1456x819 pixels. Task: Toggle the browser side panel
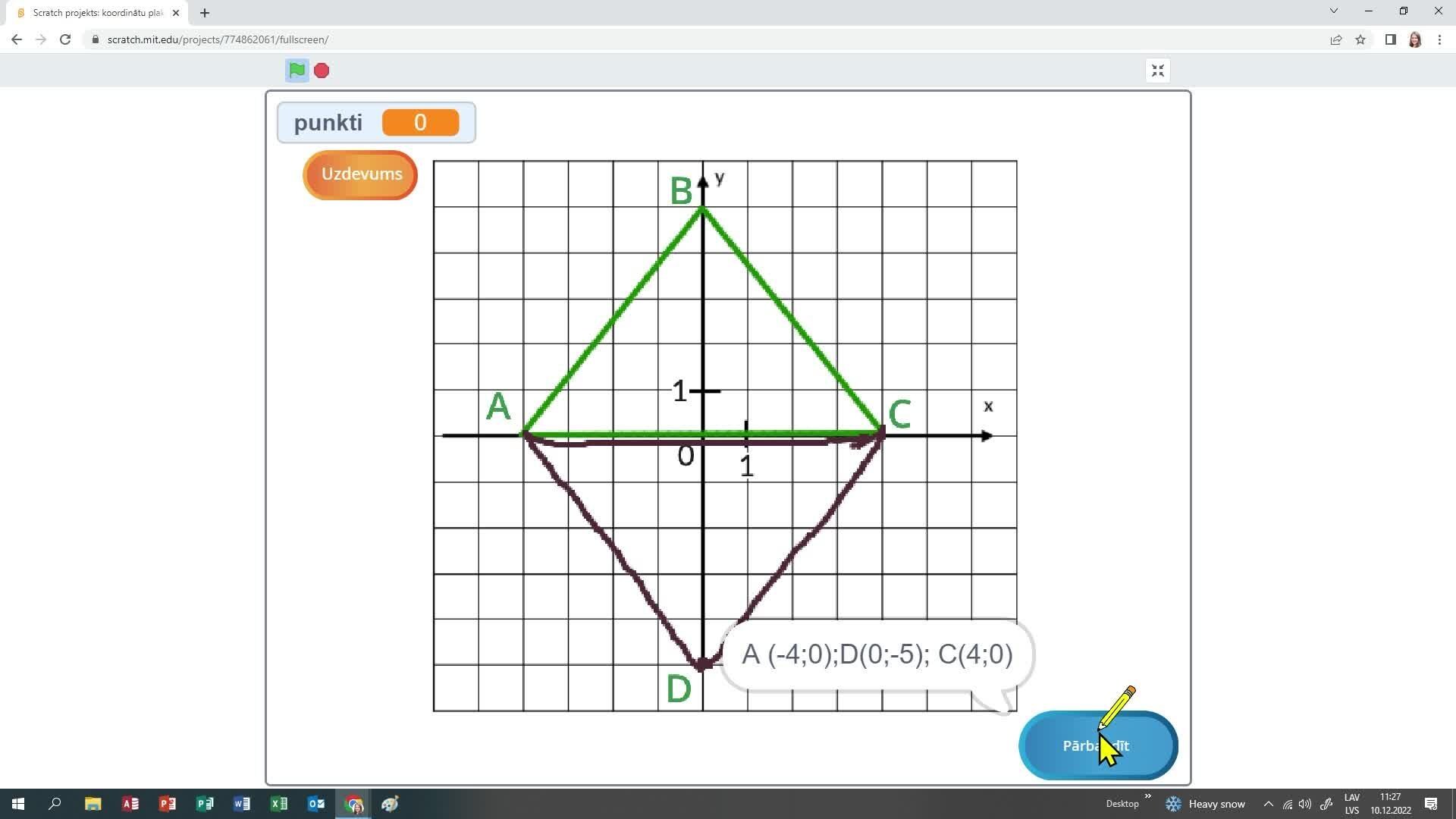1390,39
